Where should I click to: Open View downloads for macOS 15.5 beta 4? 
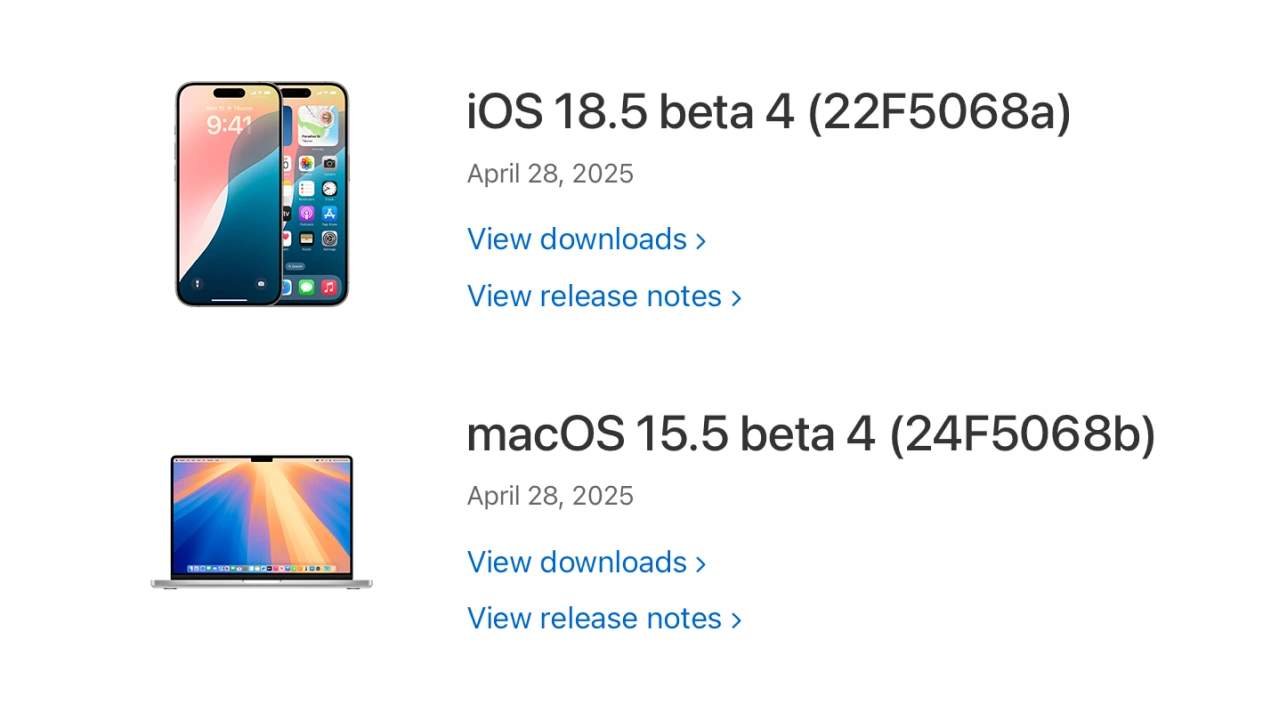click(577, 562)
